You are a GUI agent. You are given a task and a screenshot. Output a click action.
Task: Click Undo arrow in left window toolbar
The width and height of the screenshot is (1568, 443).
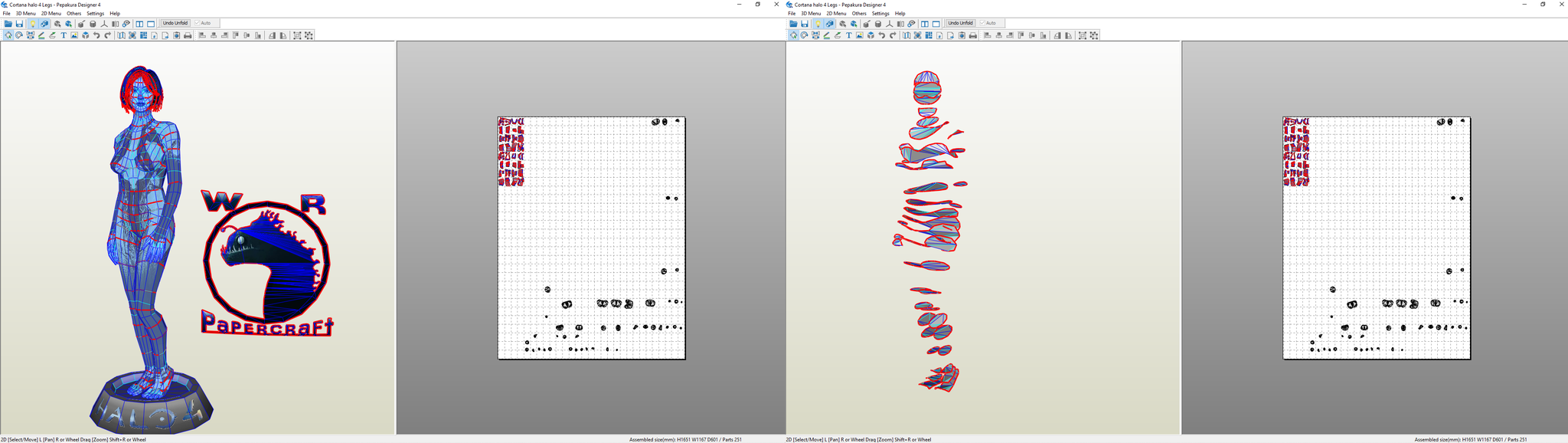click(96, 35)
